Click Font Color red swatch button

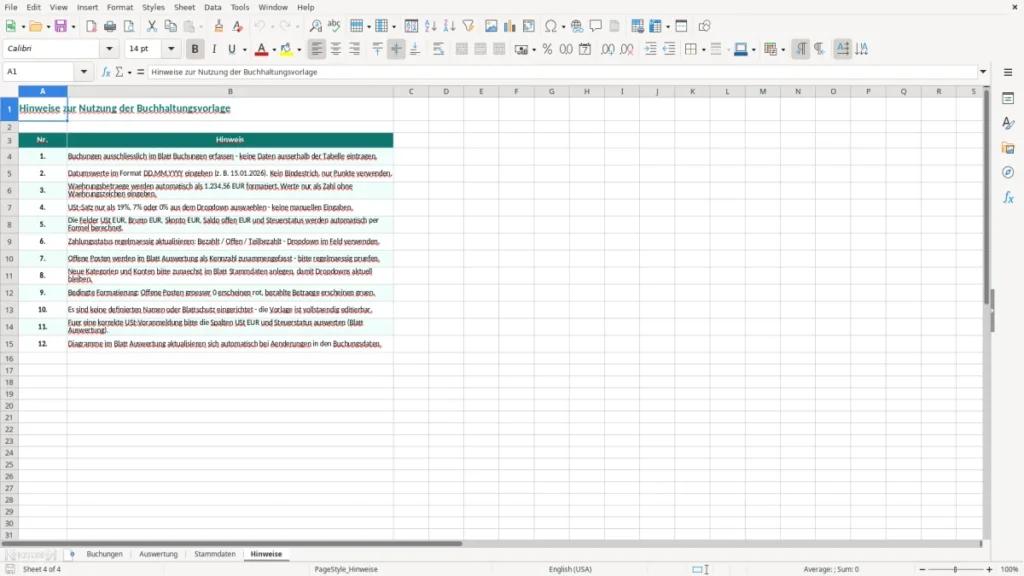click(261, 49)
